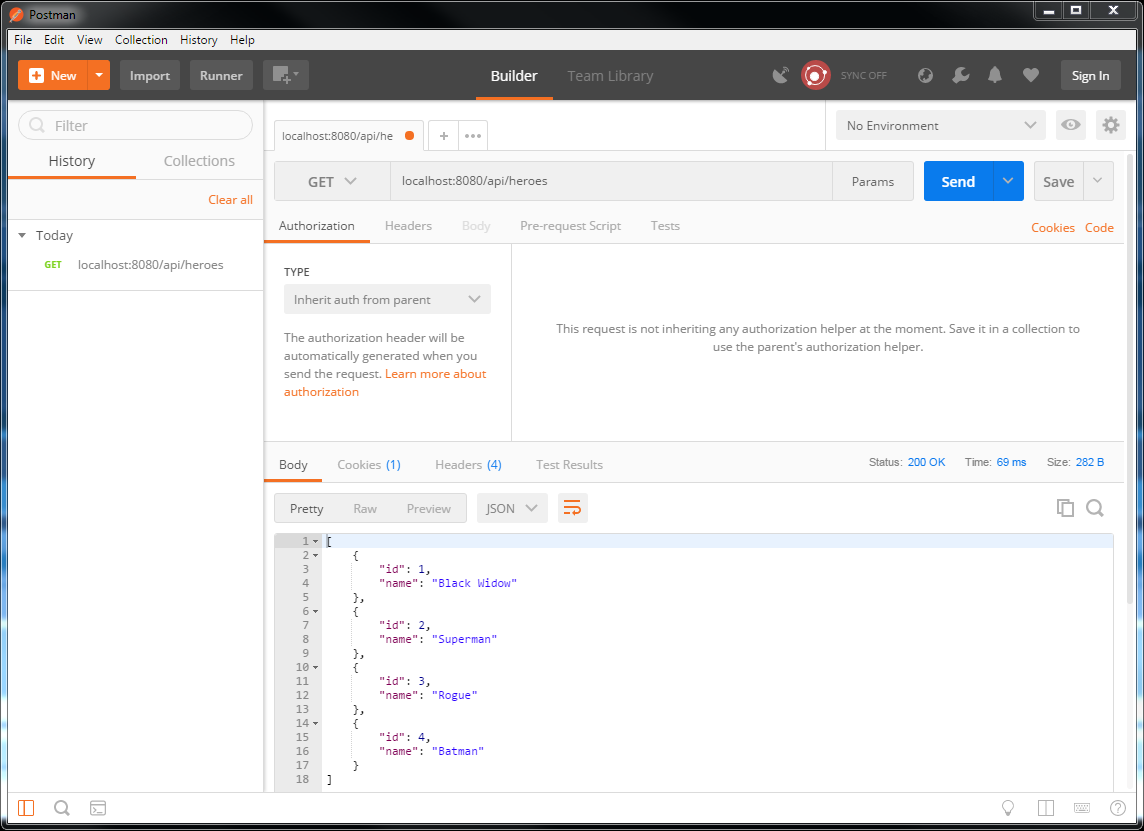Fold line 2 object in response

pos(315,555)
